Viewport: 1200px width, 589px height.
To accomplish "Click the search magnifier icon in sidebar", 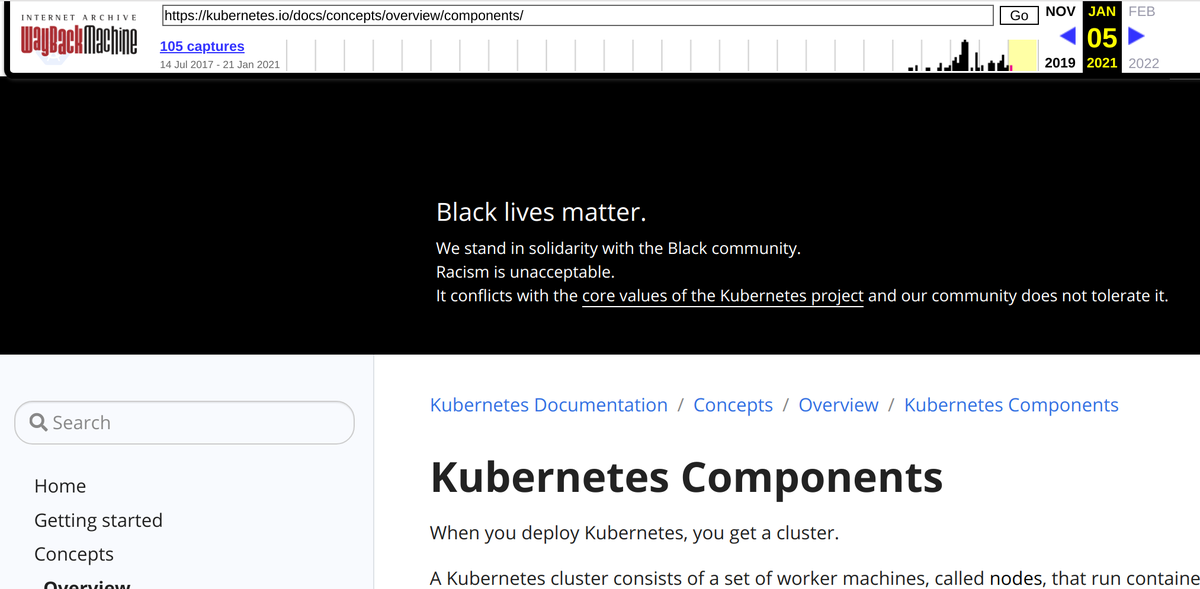I will coord(39,422).
